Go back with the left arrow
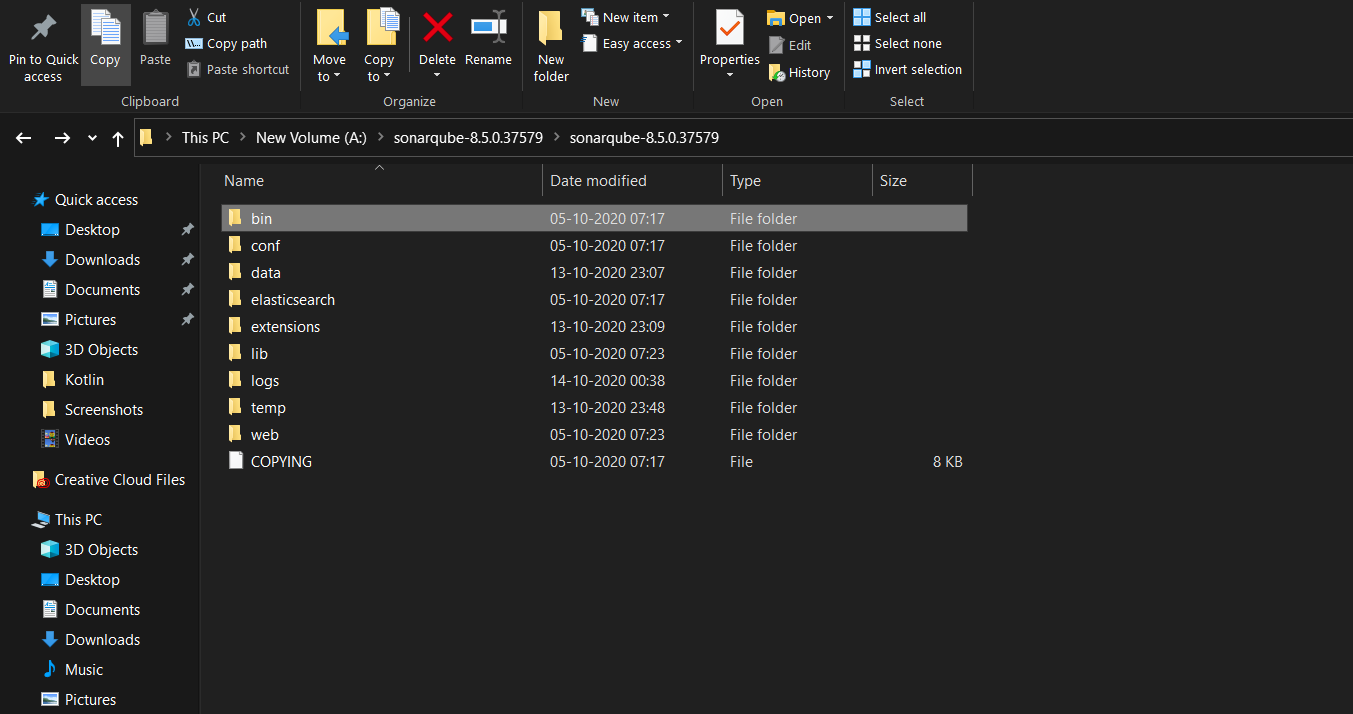This screenshot has height=714, width=1353. (x=24, y=138)
